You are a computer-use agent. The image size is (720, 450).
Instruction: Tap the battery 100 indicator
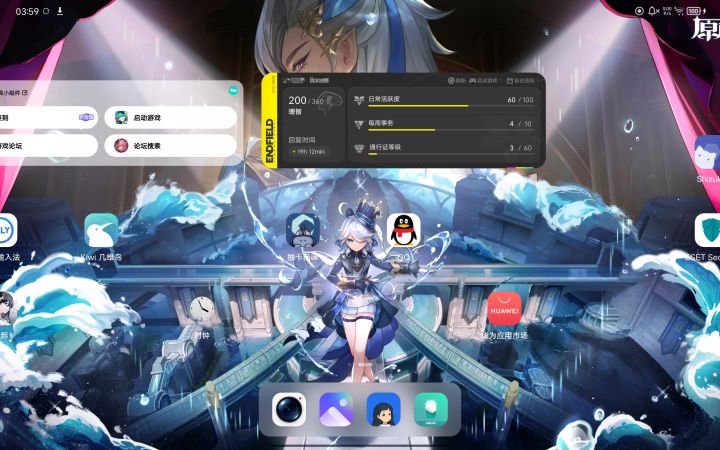click(694, 11)
